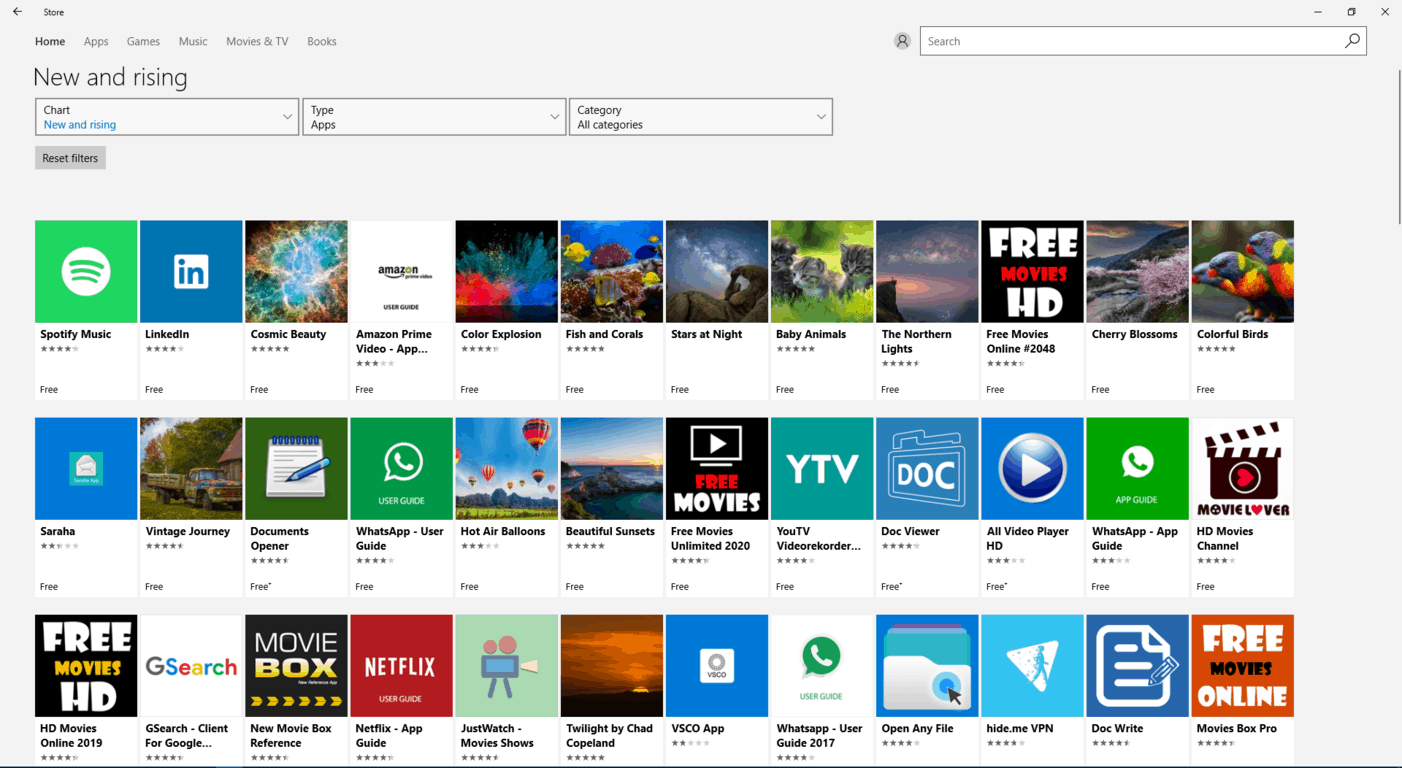
Task: Open the Fish and Corals app
Action: [612, 310]
